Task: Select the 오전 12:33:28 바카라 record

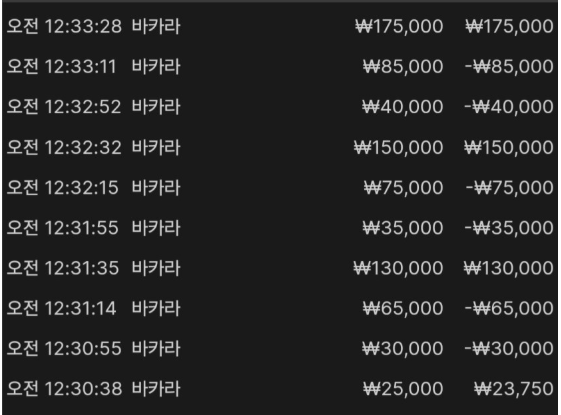Action: pos(280,26)
